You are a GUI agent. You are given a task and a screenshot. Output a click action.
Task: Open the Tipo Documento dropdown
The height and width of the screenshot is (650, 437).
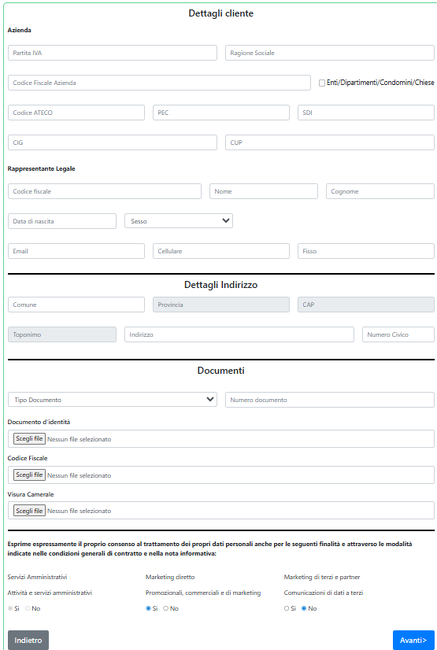tap(112, 400)
